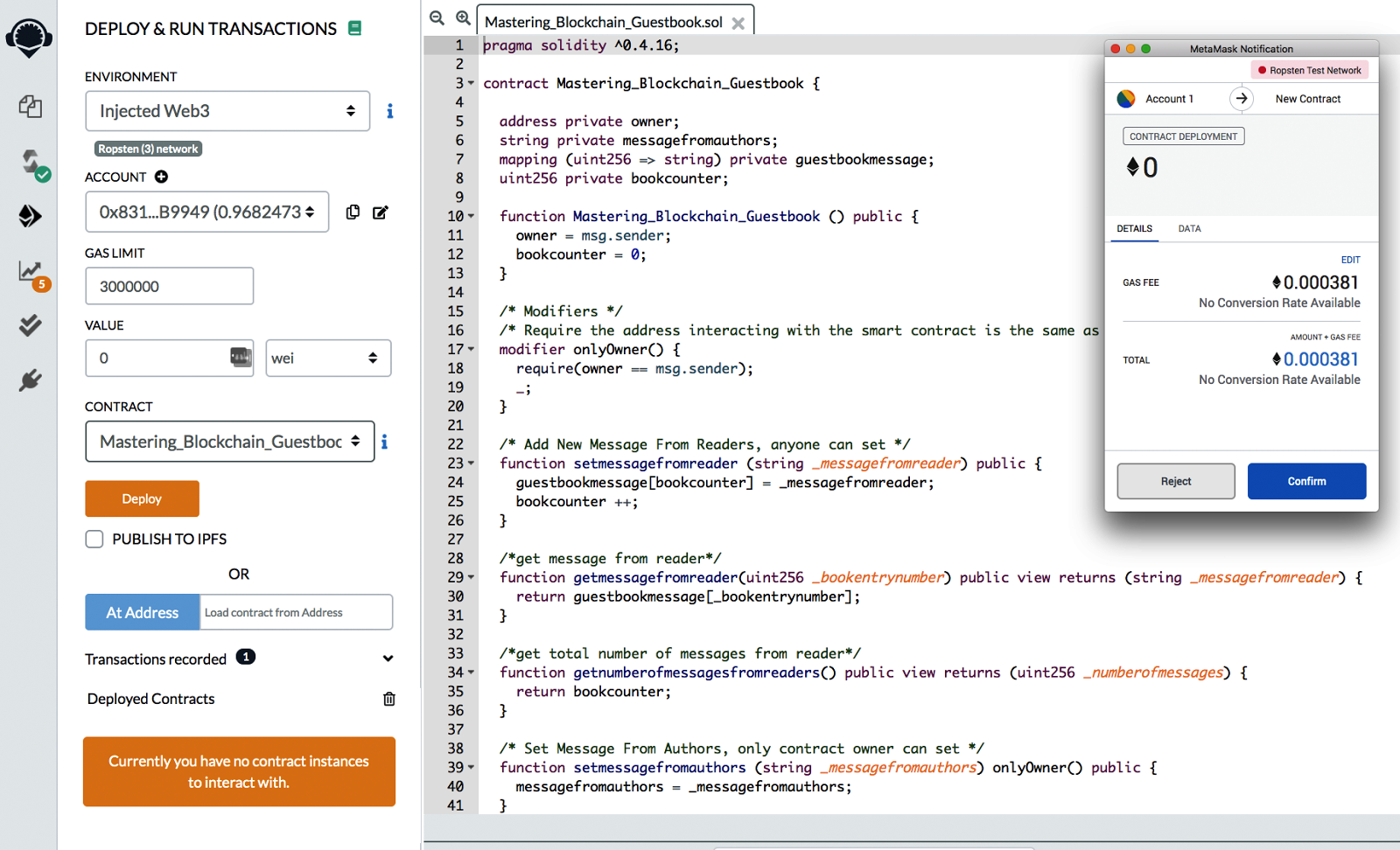Open the Deploy & run transactions icon
Viewport: 1400px width, 850px height.
(30, 216)
